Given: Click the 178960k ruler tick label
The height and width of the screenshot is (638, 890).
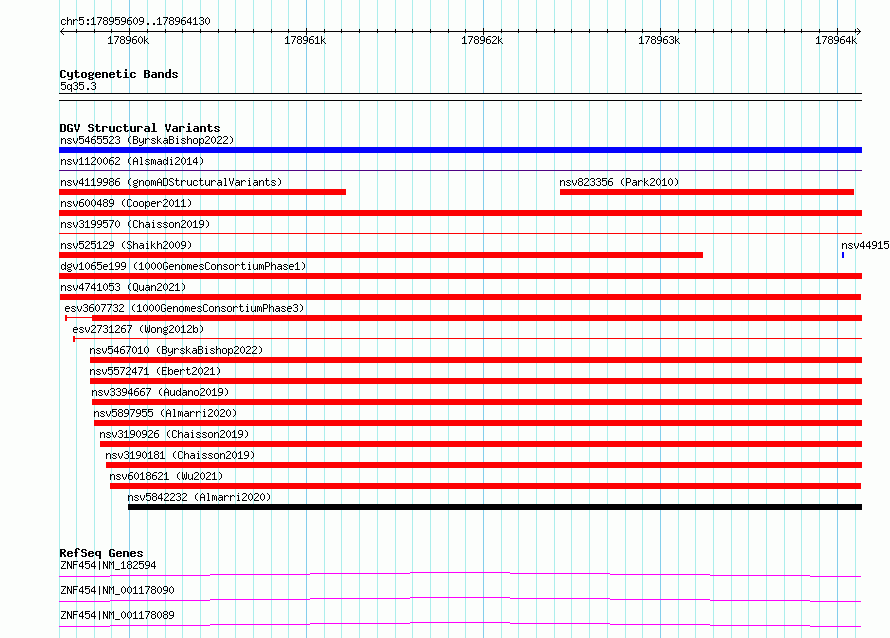Looking at the screenshot, I should pyautogui.click(x=128, y=40).
